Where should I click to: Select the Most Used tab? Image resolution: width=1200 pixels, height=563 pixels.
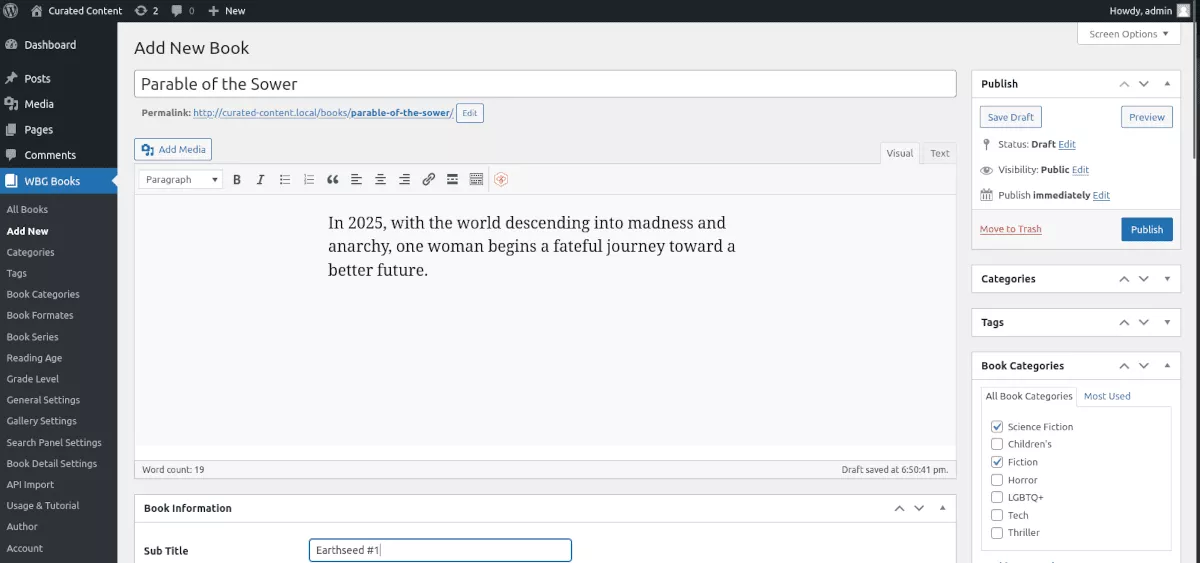click(x=1107, y=396)
